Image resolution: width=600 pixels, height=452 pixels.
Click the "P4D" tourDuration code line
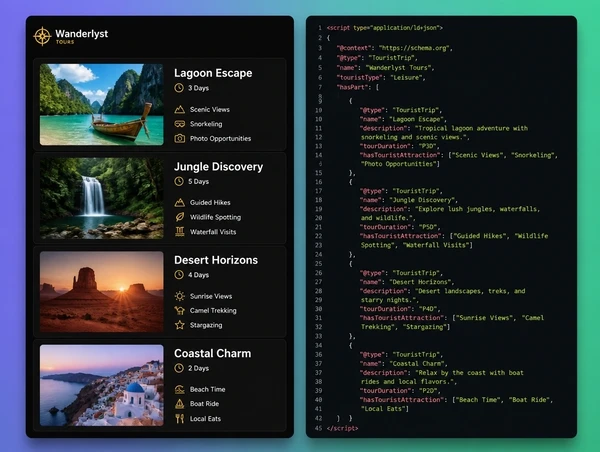[x=400, y=309]
